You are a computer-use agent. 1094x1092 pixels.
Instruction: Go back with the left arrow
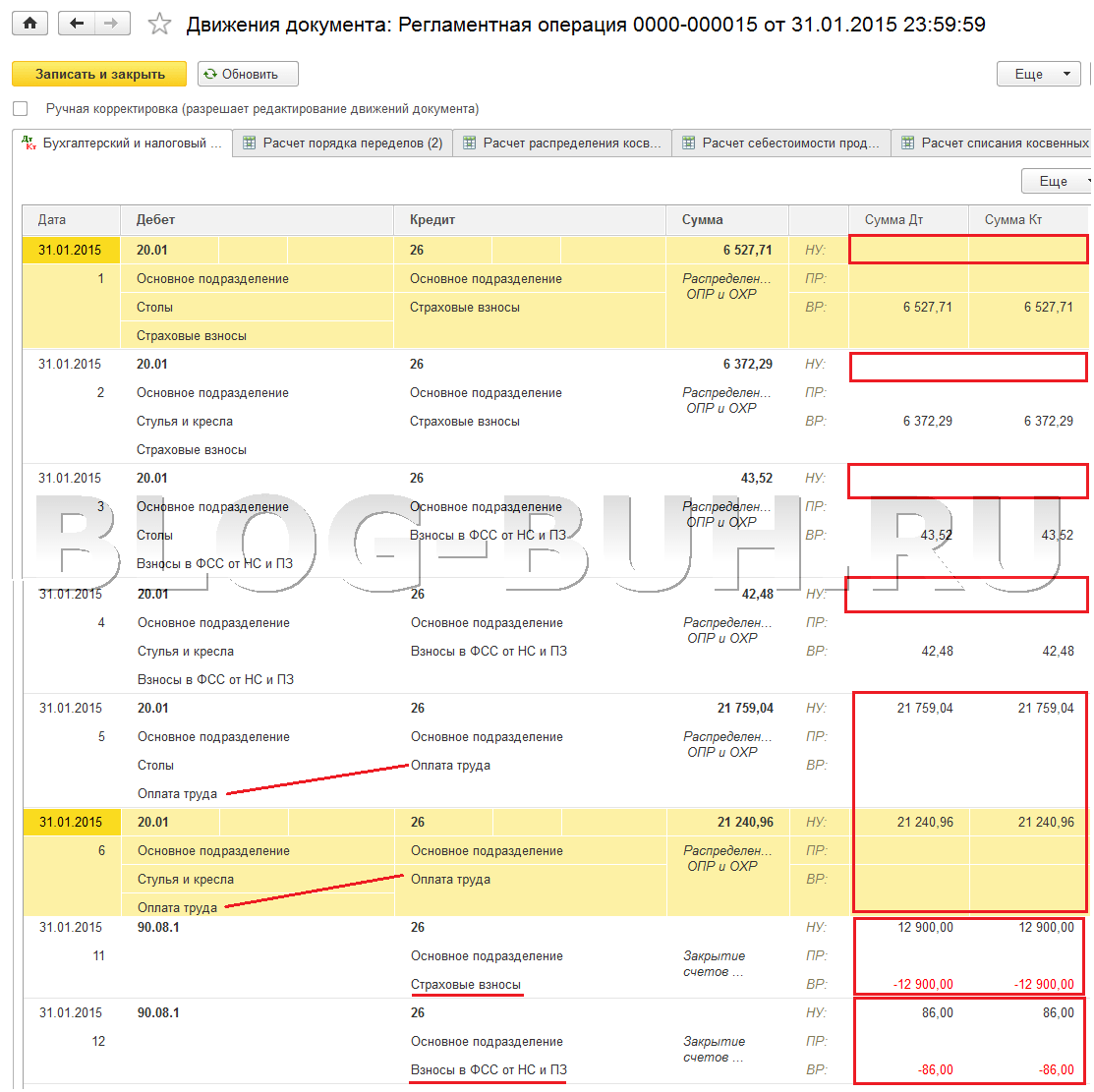pyautogui.click(x=77, y=24)
